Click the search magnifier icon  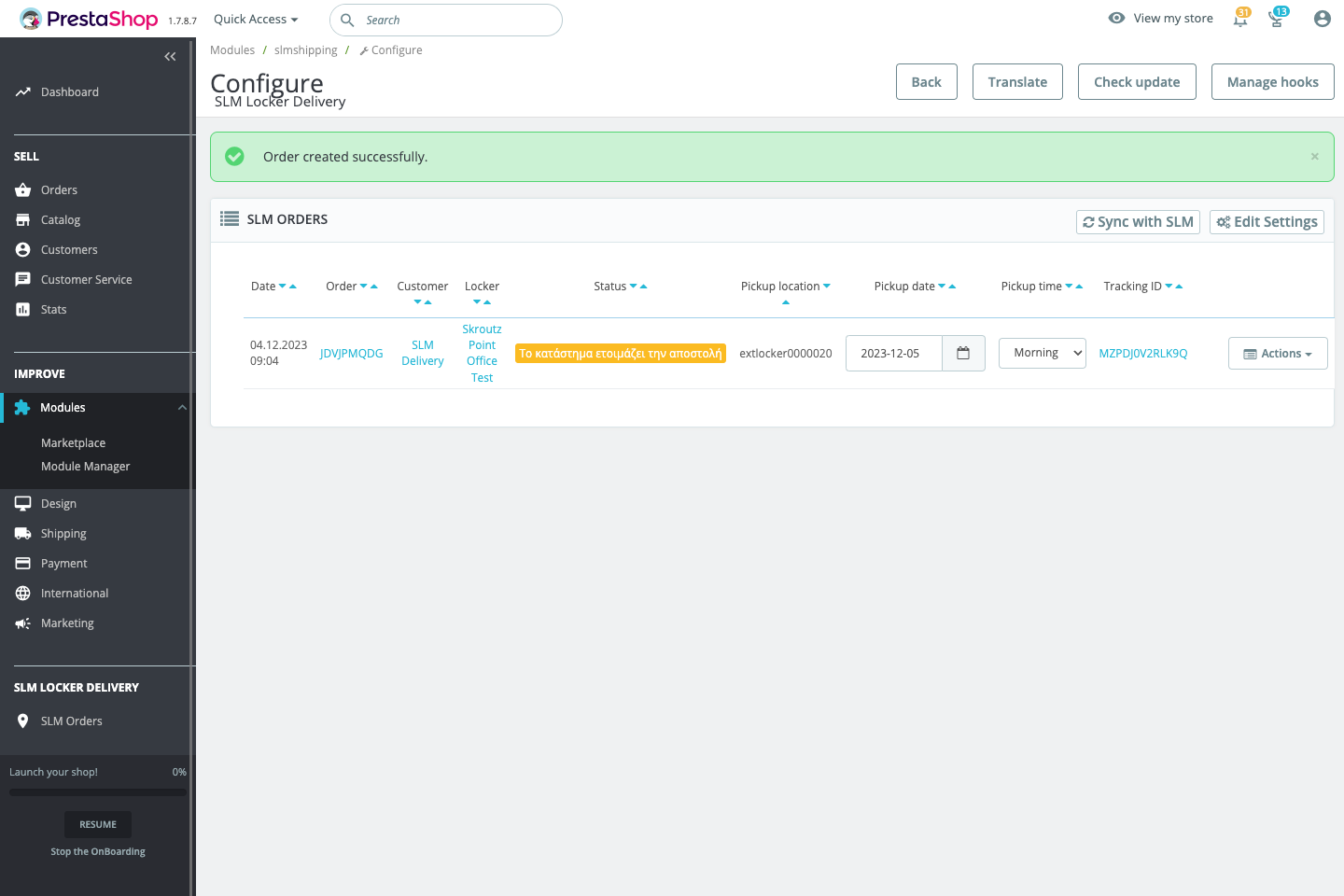[x=347, y=20]
